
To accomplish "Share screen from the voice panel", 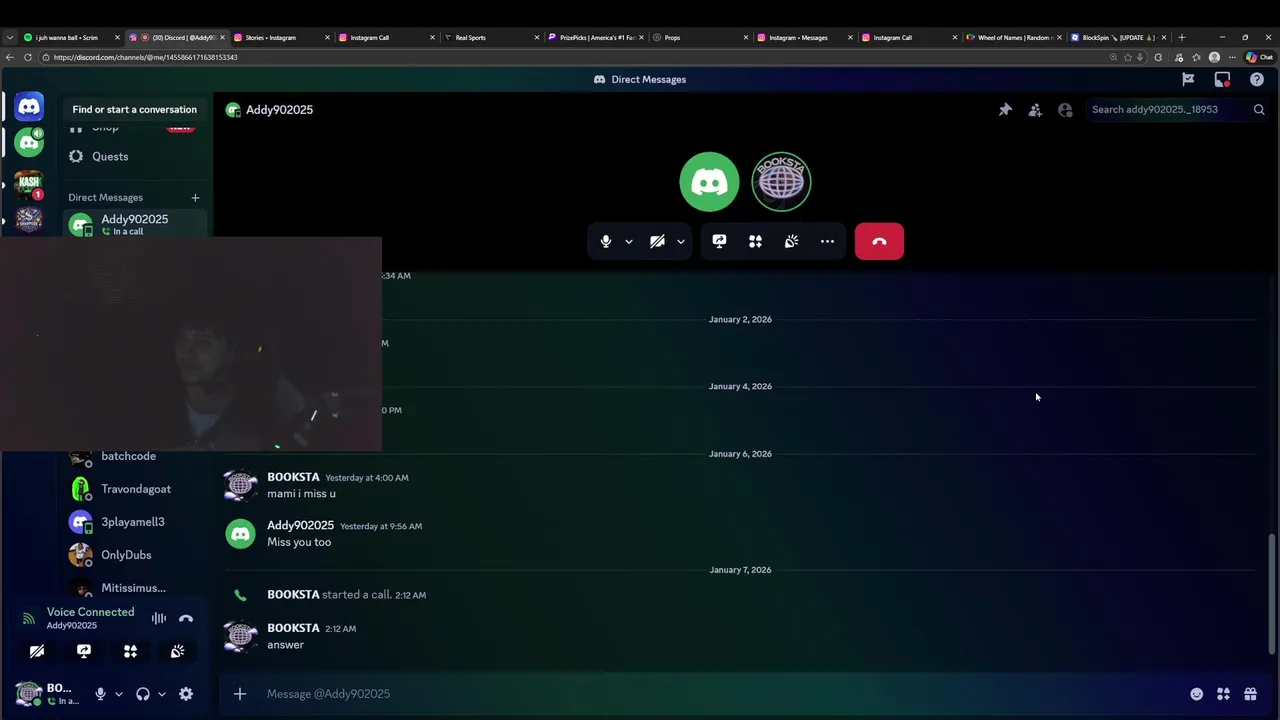I will (x=84, y=651).
